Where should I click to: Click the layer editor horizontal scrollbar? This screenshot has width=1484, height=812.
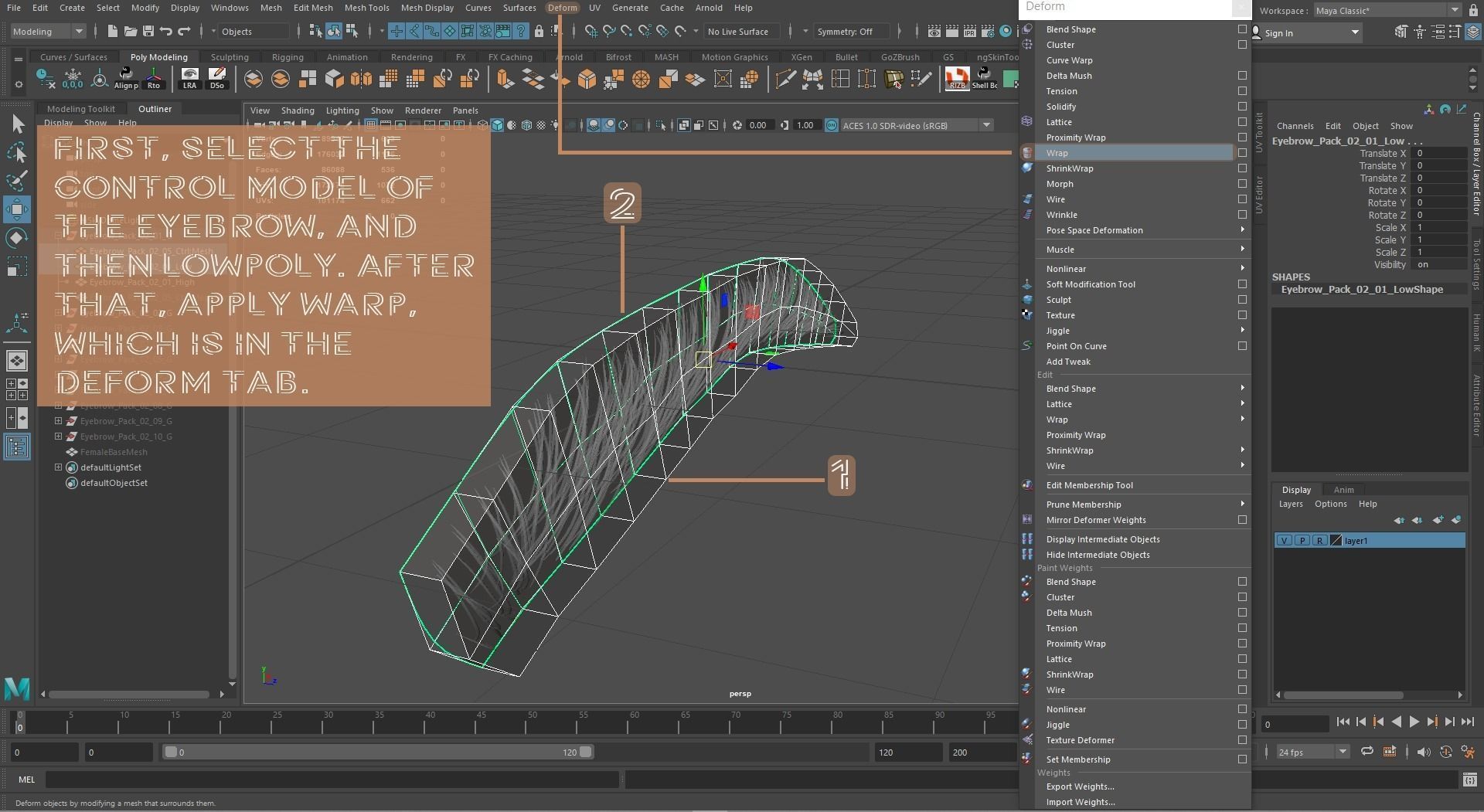(x=1345, y=695)
